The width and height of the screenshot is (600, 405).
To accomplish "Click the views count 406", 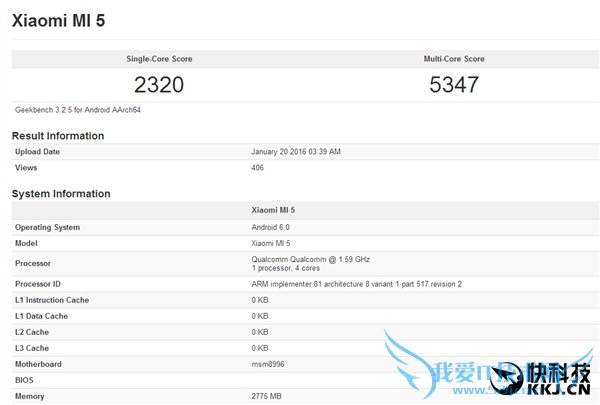I will (258, 168).
